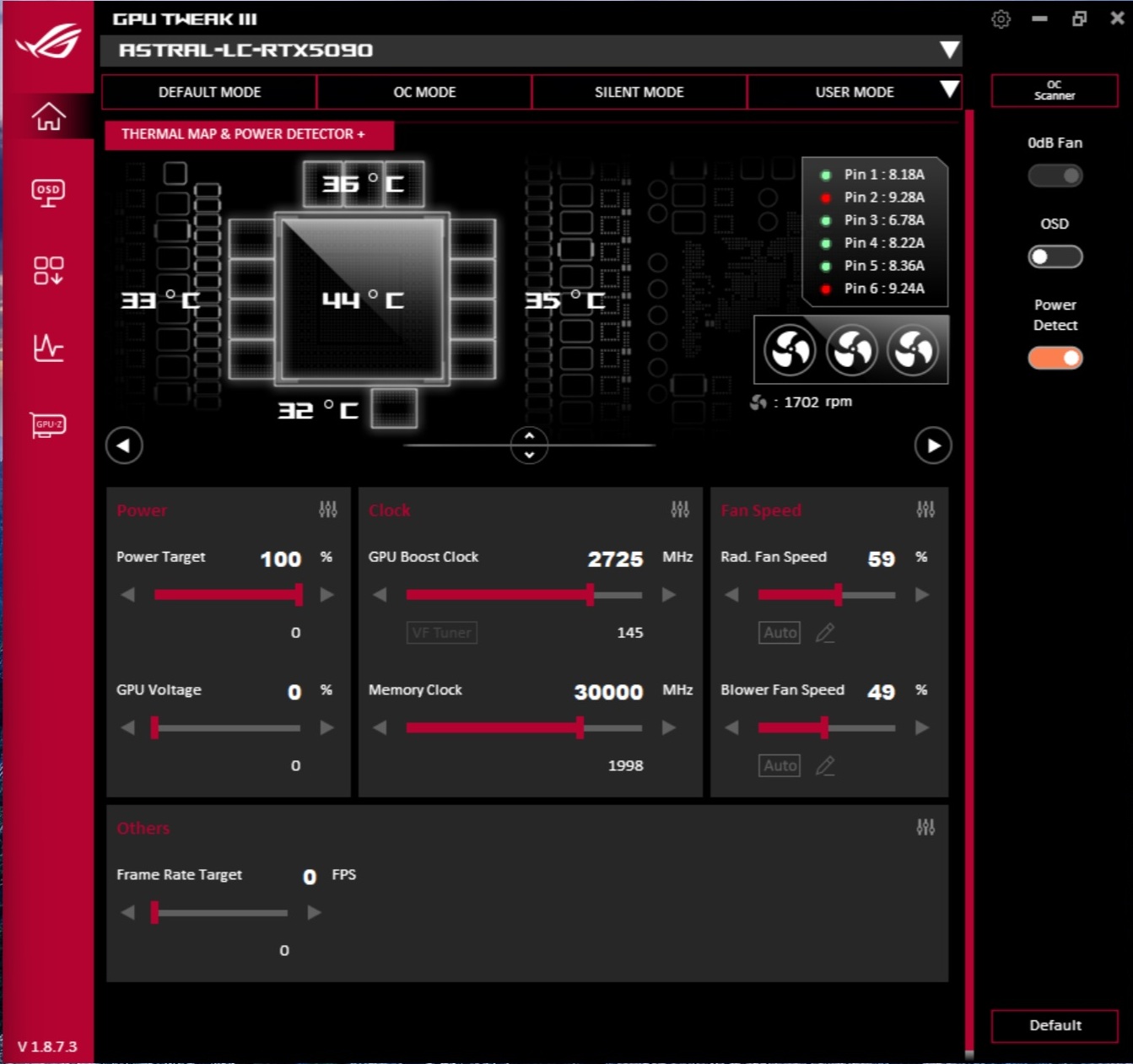This screenshot has height=1064, width=1133.
Task: Open the OSD settings sidebar icon
Action: [x=48, y=193]
